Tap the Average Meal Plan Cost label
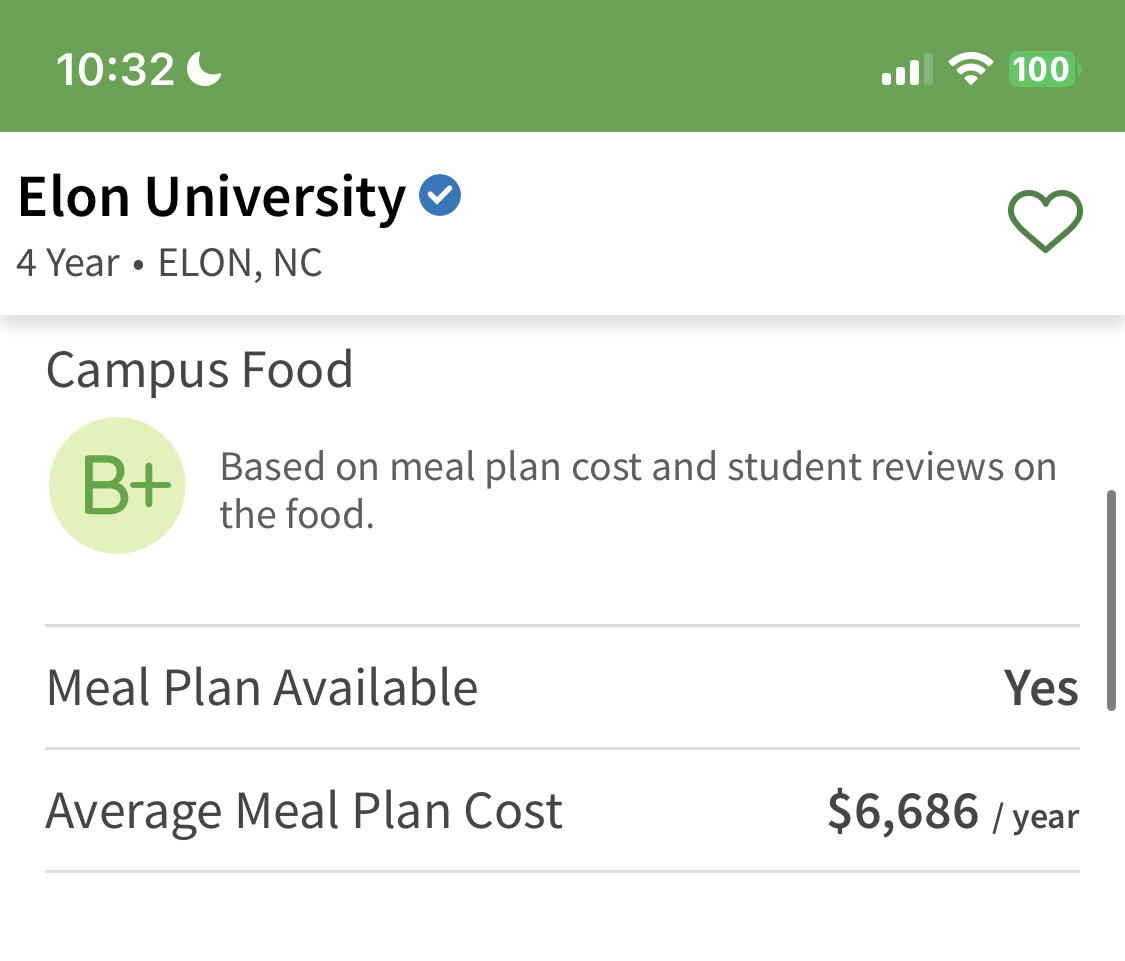The height and width of the screenshot is (961, 1125). tap(304, 812)
